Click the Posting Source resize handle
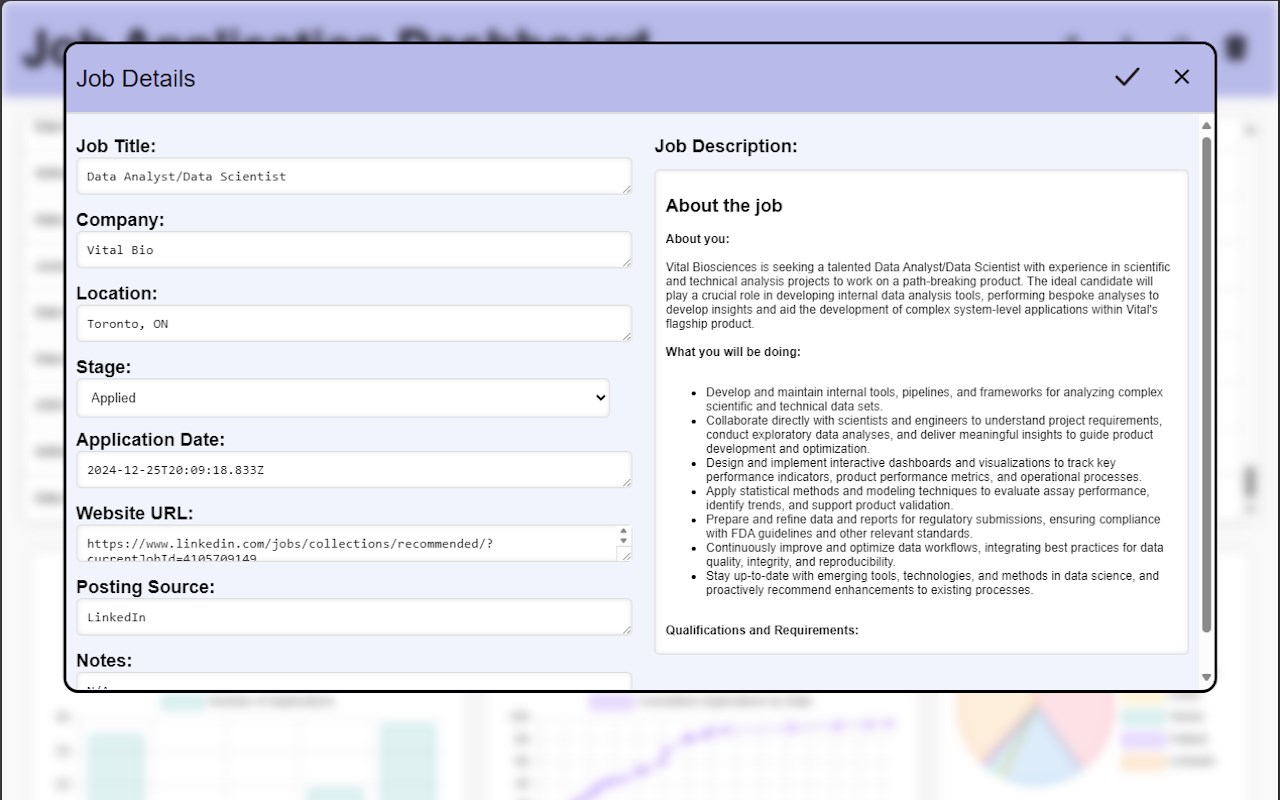The image size is (1280, 800). [626, 629]
